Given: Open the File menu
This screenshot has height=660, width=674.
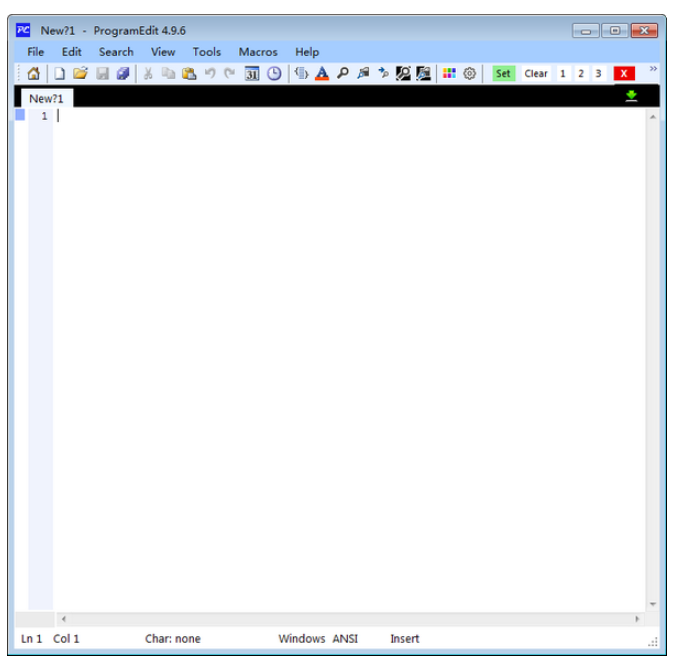Looking at the screenshot, I should click(36, 52).
